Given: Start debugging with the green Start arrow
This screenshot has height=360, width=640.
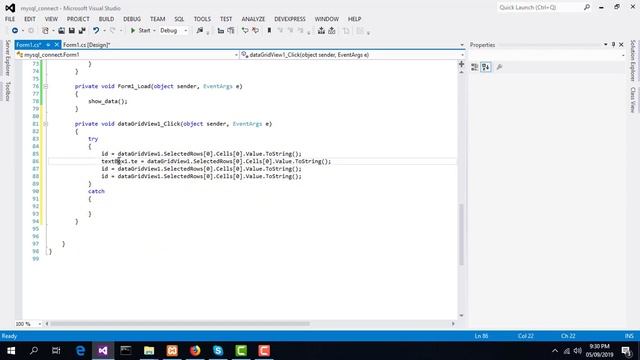Looking at the screenshot, I should [x=133, y=31].
